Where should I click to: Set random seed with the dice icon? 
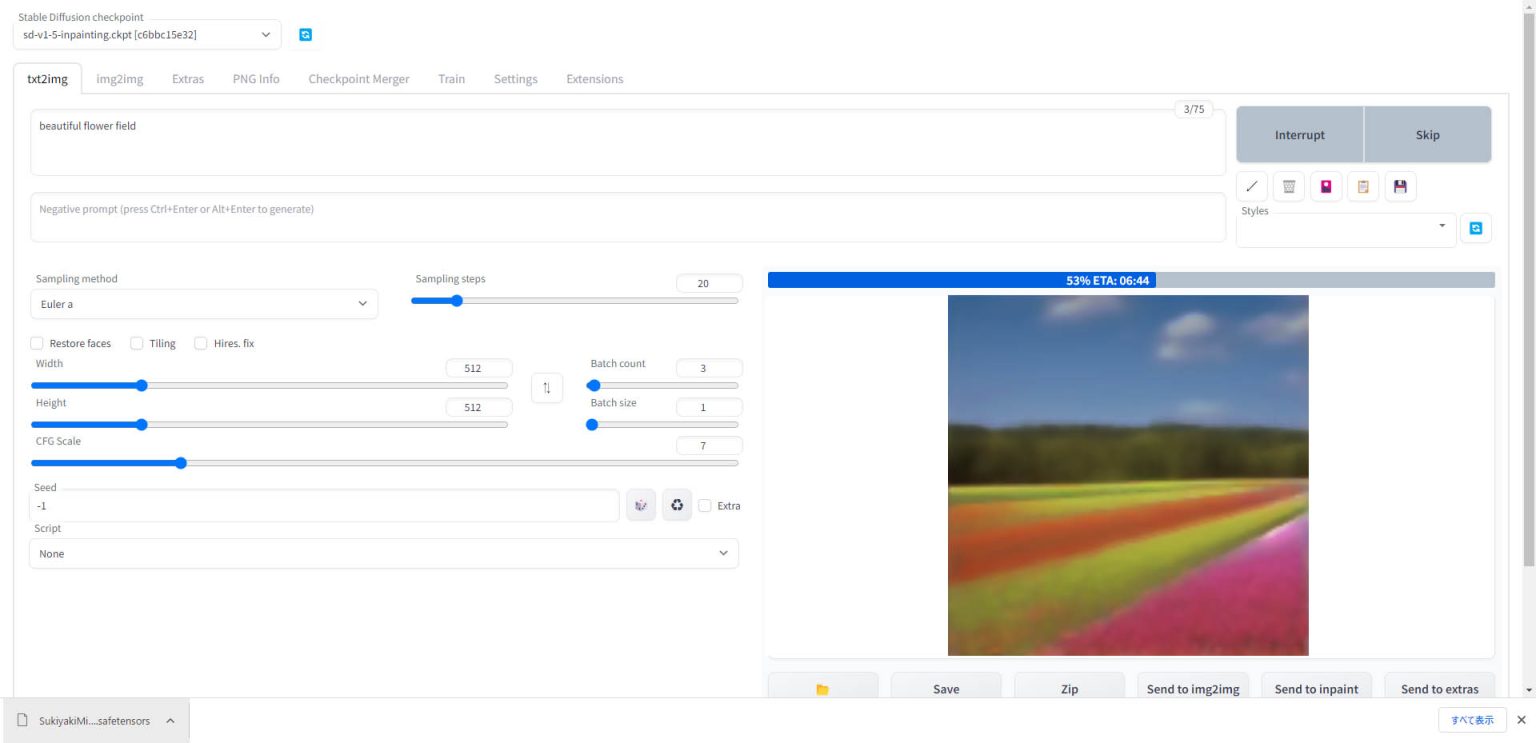click(x=641, y=505)
